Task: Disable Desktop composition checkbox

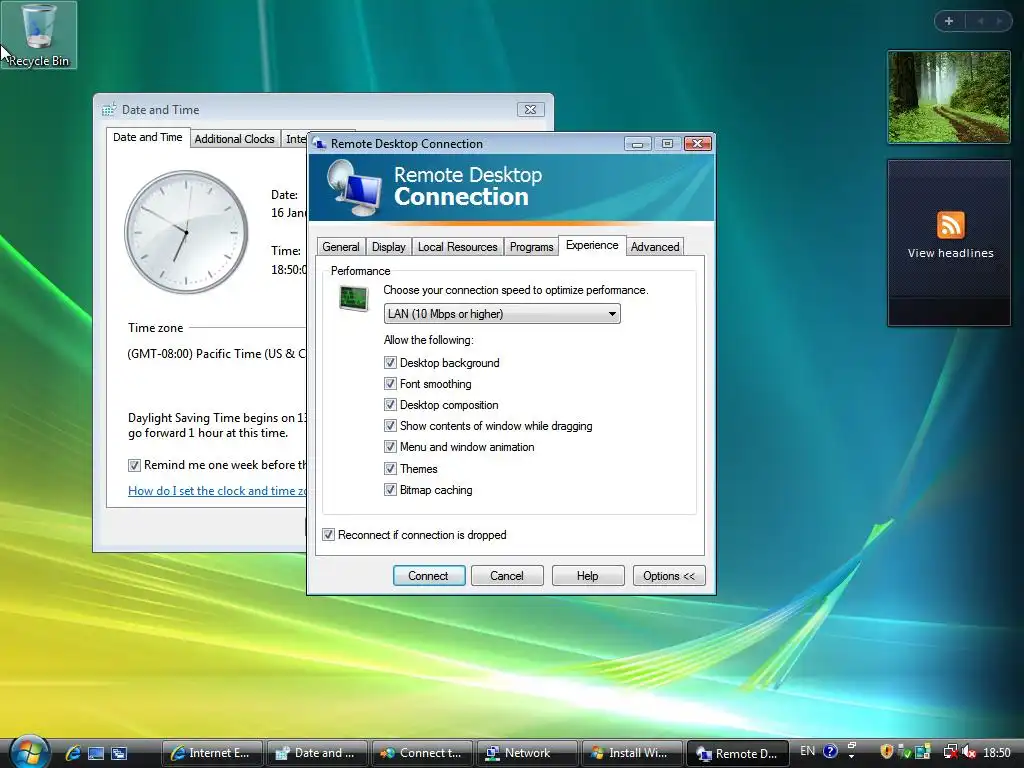Action: [x=390, y=405]
